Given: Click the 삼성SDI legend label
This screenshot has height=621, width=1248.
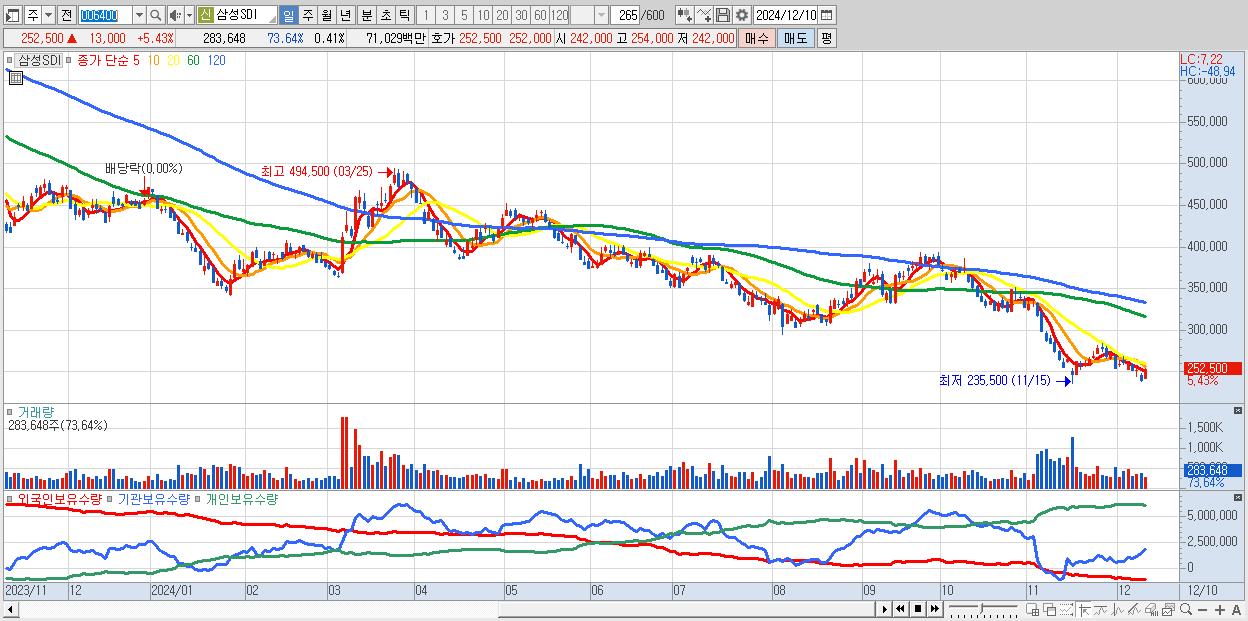Looking at the screenshot, I should coord(39,60).
